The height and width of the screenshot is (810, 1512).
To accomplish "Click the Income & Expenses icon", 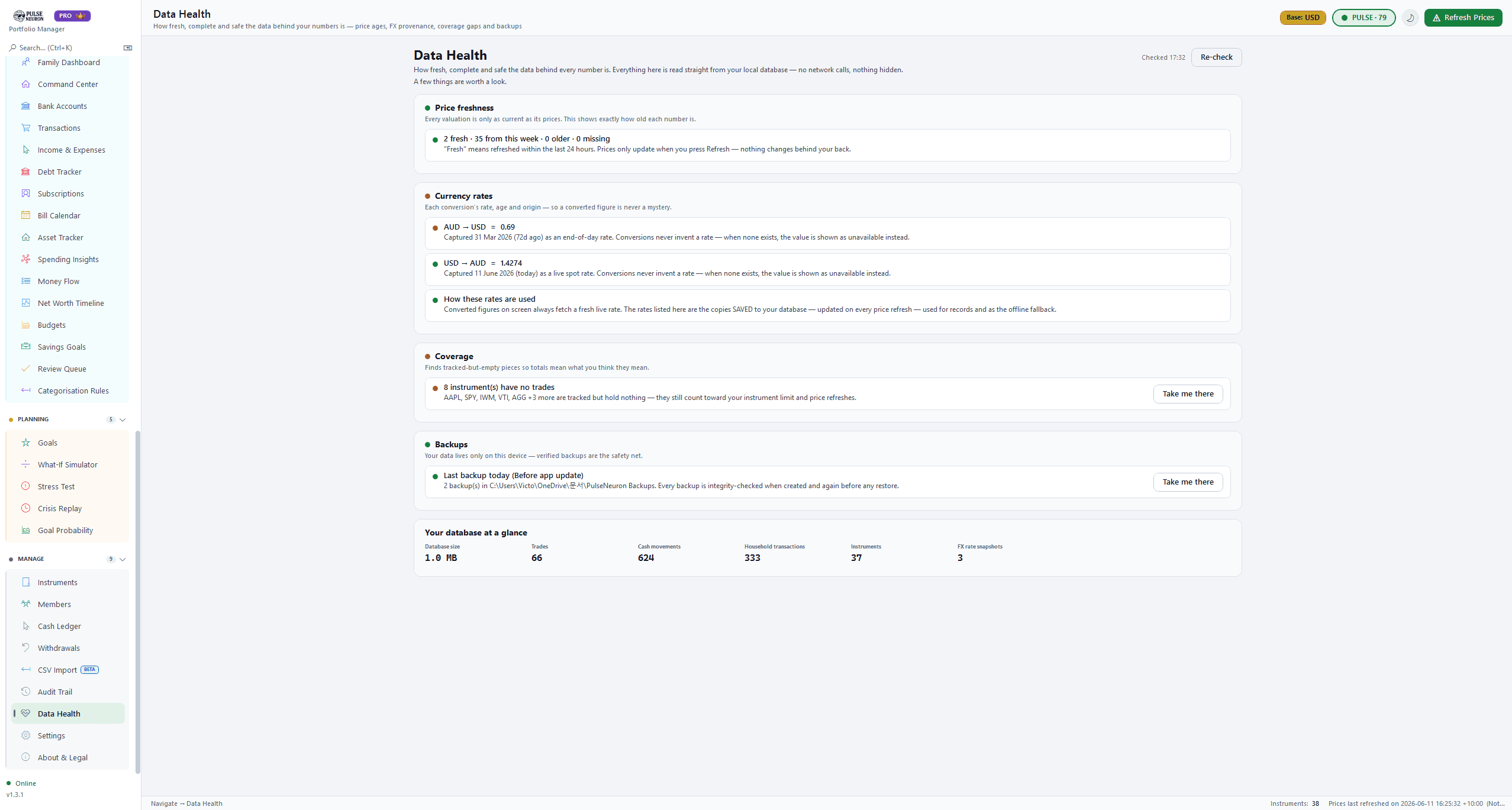I will click(25, 150).
